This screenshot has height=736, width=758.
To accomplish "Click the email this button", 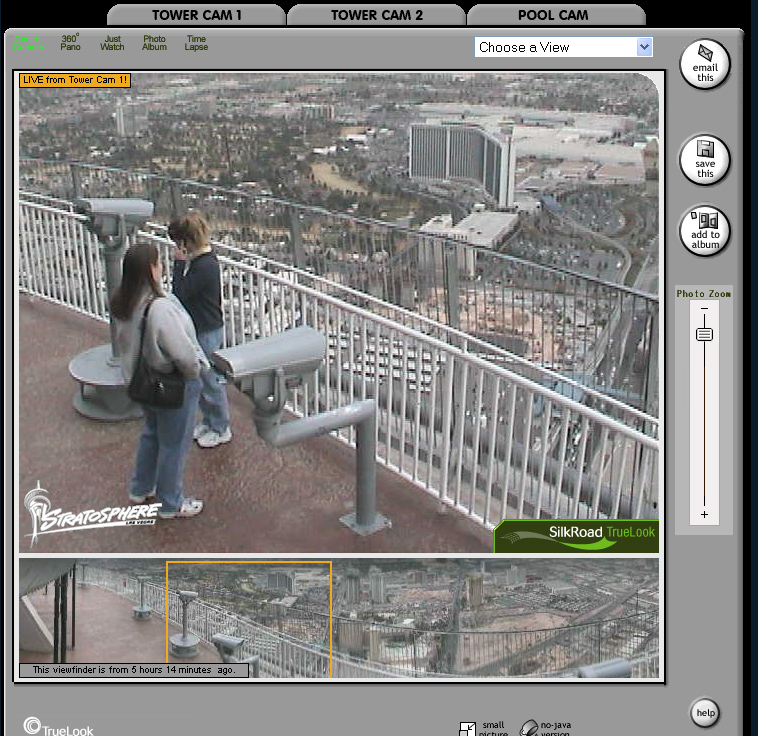I will click(x=705, y=64).
